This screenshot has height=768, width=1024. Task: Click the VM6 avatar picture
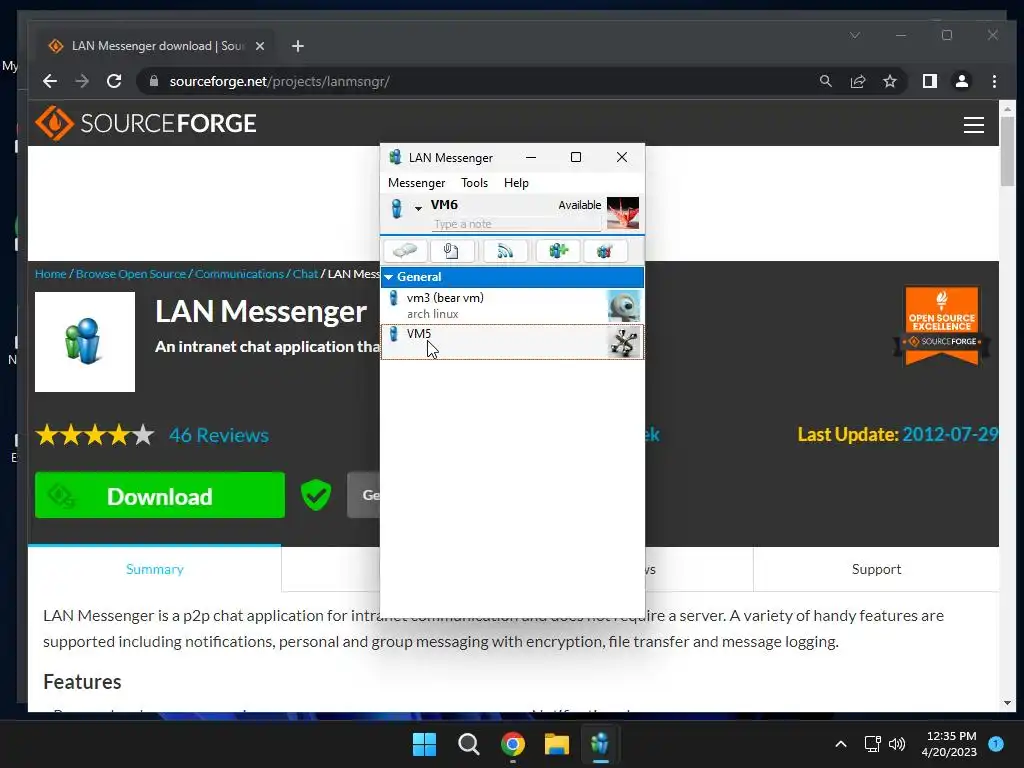click(x=623, y=213)
